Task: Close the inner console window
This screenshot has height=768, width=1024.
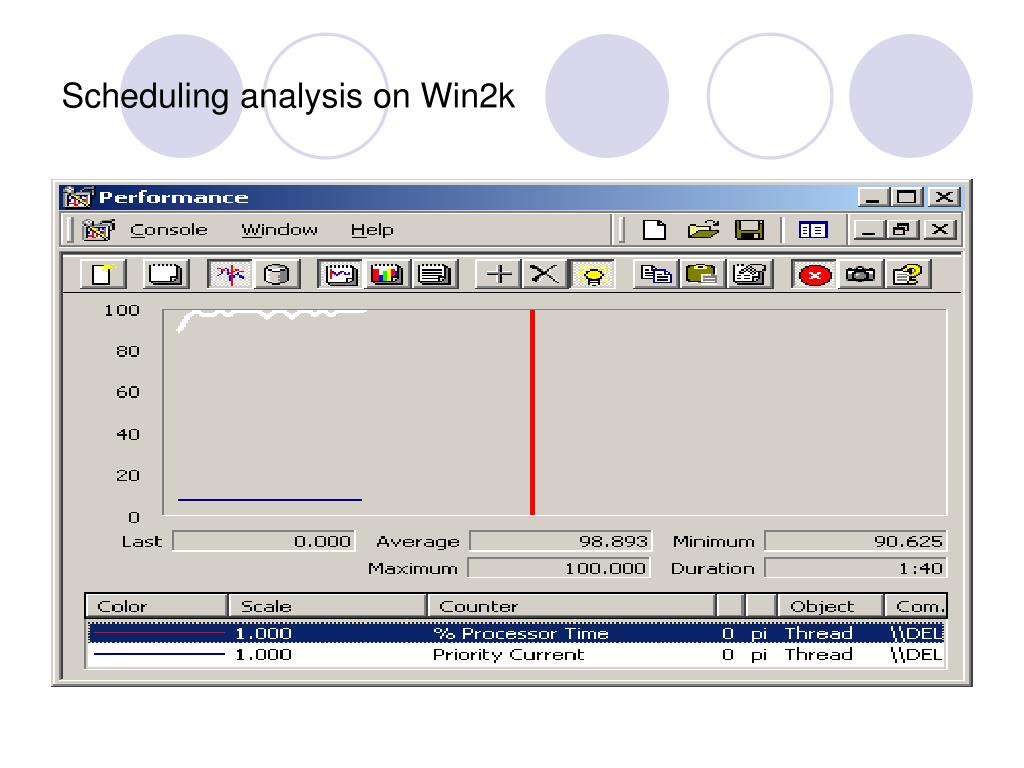Action: pos(940,230)
